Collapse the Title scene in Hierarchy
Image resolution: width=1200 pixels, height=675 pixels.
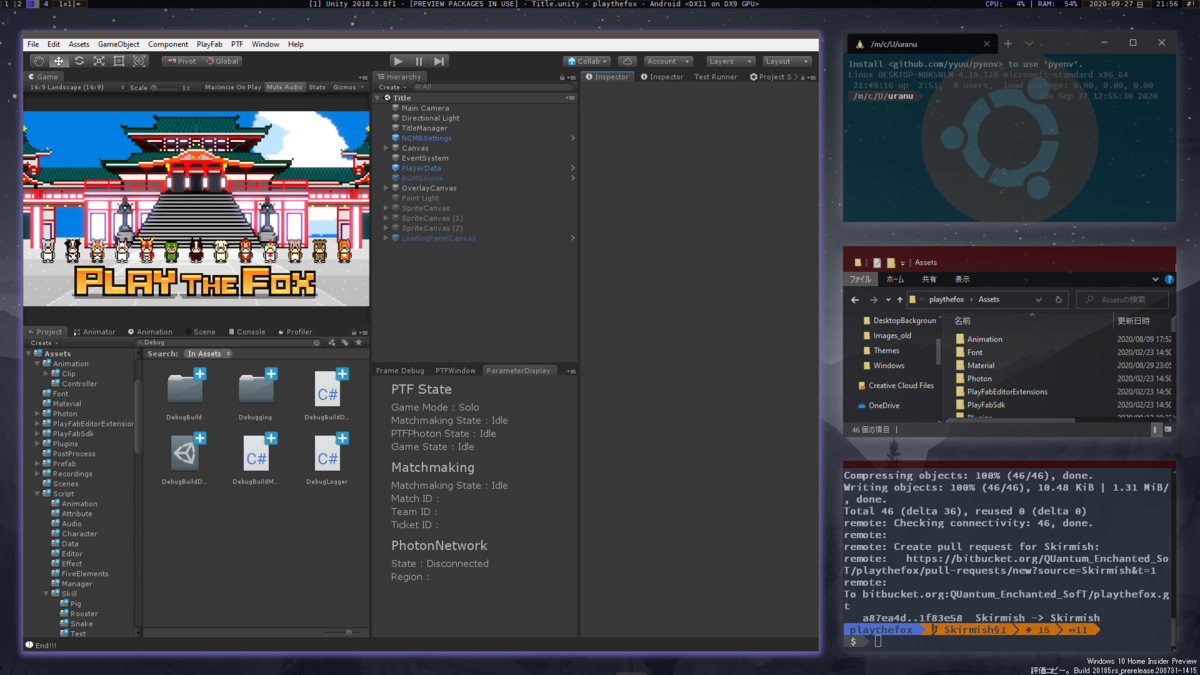tap(379, 98)
